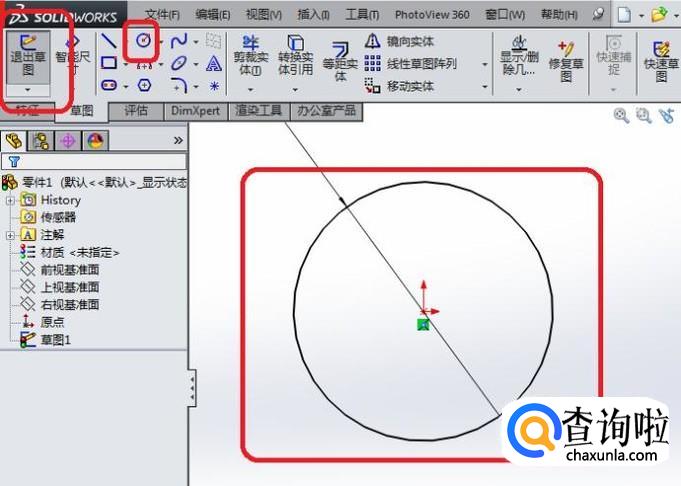Click the Previous View icon
The height and width of the screenshot is (486, 681).
(667, 116)
